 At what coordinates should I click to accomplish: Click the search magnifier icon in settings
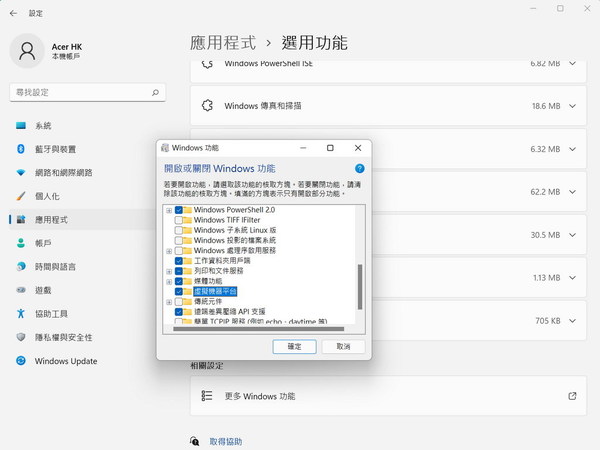tap(155, 92)
